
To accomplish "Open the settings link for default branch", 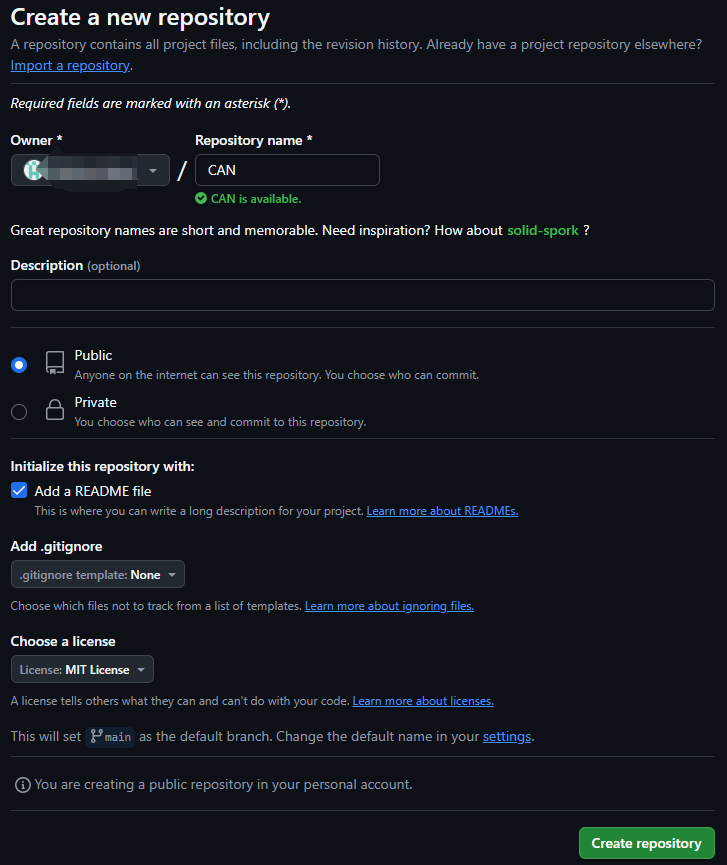I will (507, 736).
